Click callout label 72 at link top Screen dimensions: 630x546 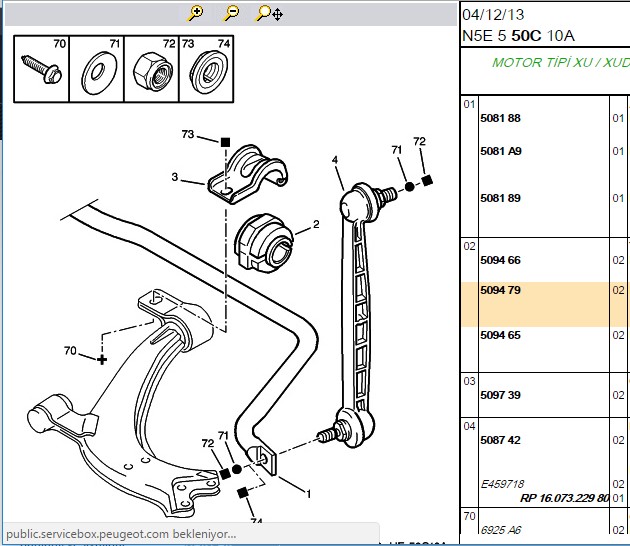point(419,141)
